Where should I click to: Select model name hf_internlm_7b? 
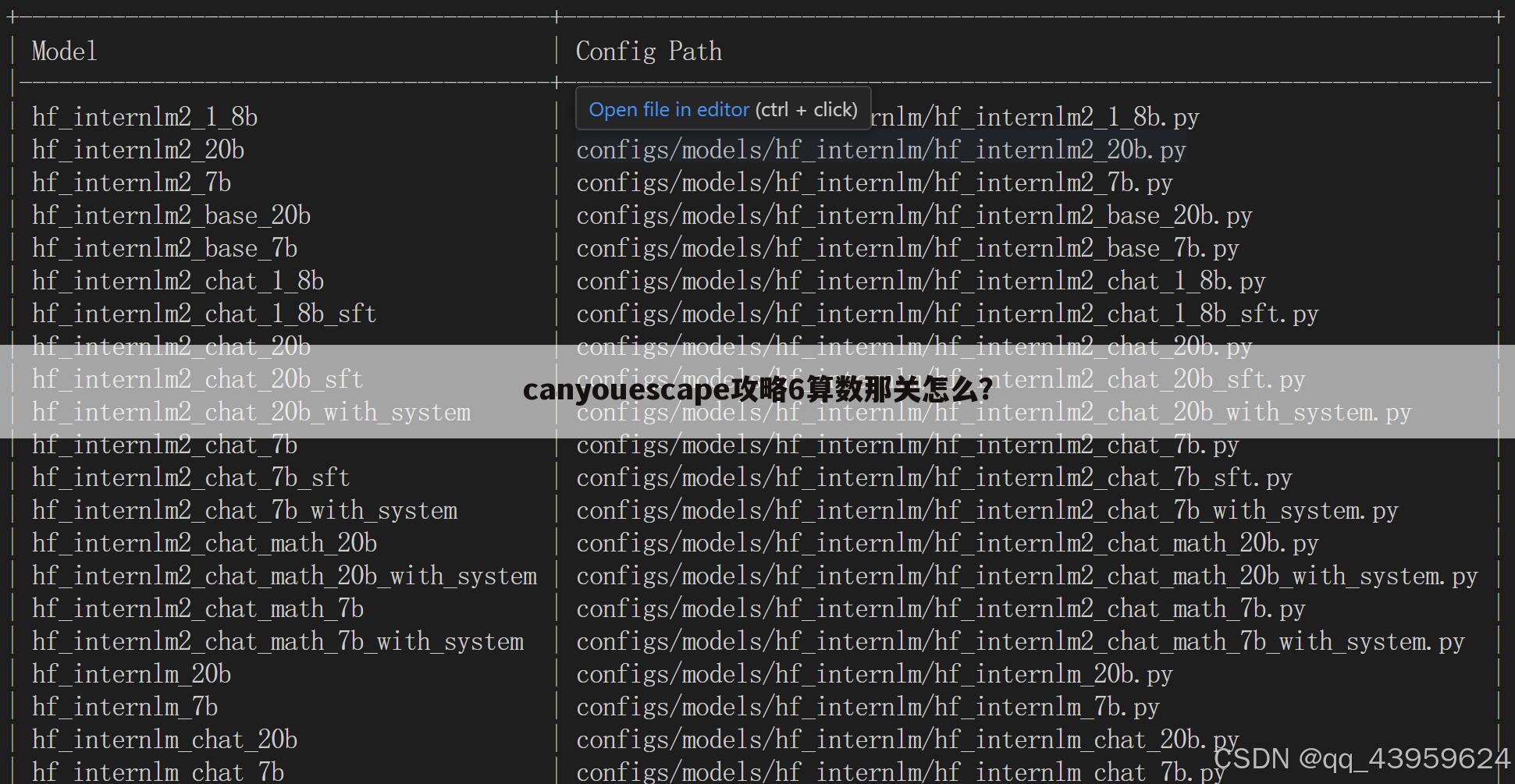125,707
